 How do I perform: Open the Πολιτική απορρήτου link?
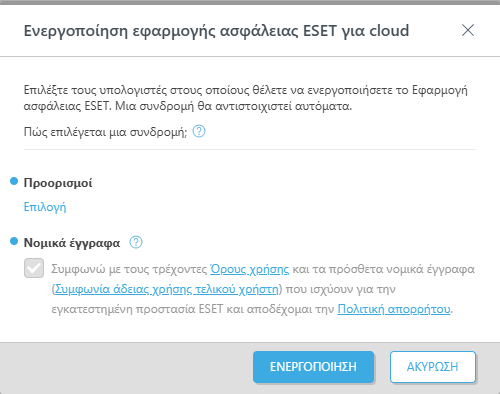coord(394,309)
